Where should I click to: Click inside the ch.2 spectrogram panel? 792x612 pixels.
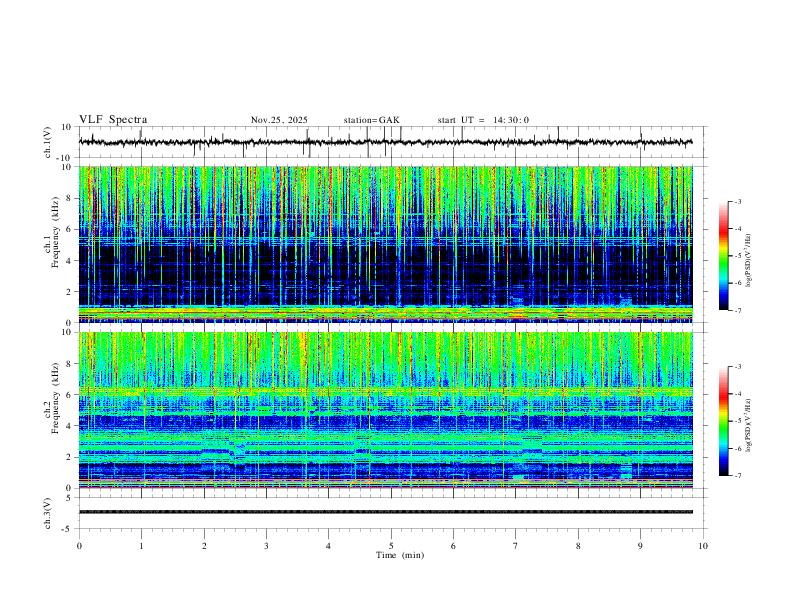[x=386, y=410]
